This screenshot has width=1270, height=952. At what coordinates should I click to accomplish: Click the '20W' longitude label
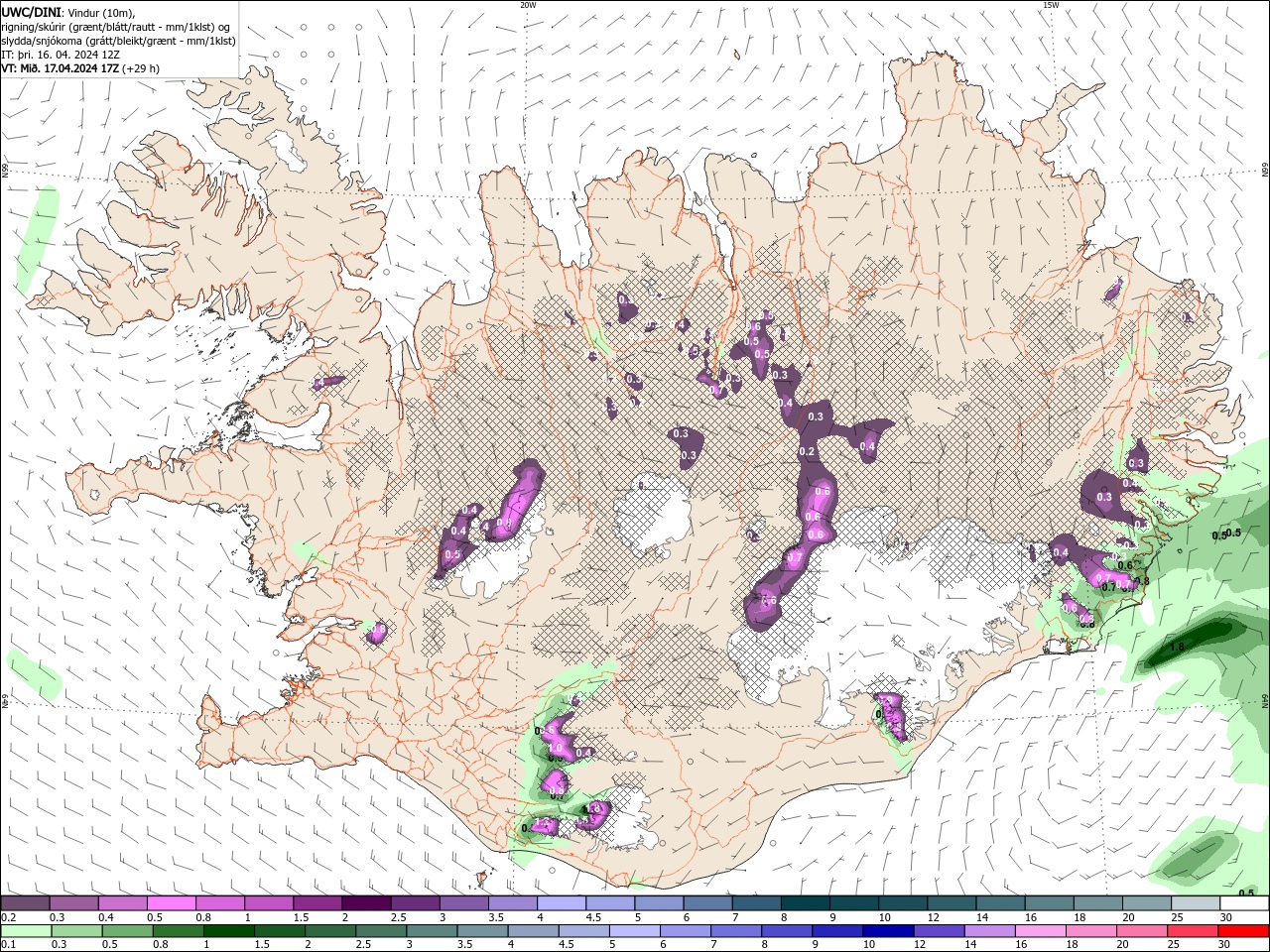528,5
